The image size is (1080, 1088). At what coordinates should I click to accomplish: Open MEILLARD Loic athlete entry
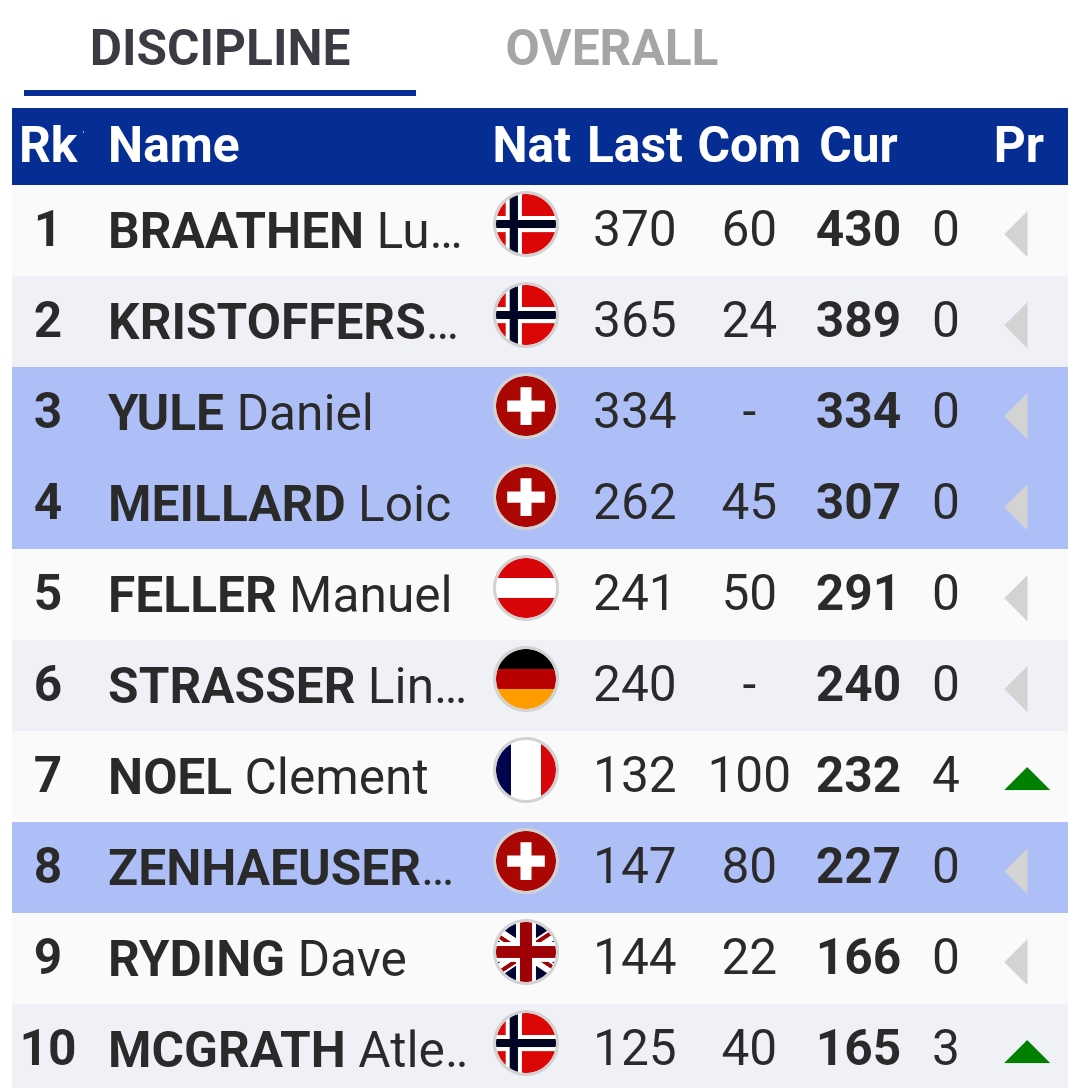[280, 503]
